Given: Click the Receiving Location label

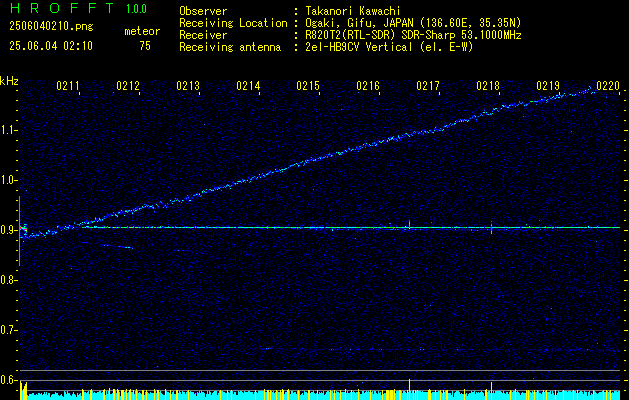Looking at the screenshot, I should (233, 23).
